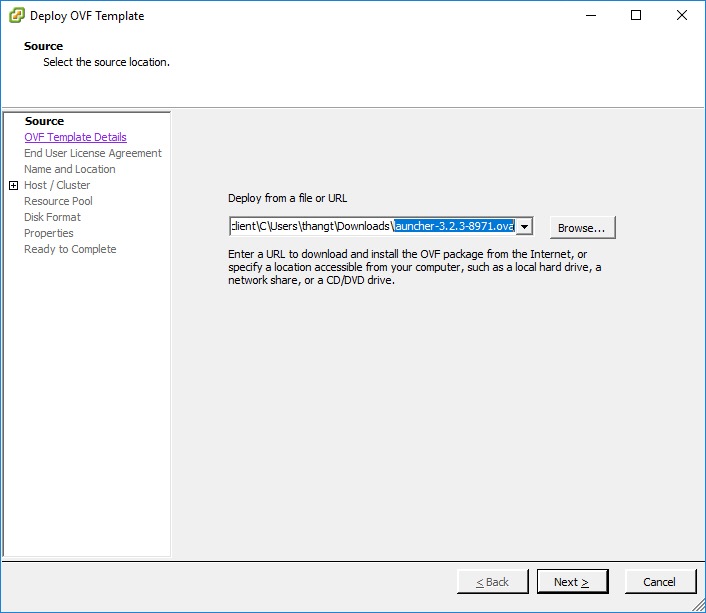
Task: Click the bold 'Source' page heading
Action: (x=43, y=46)
